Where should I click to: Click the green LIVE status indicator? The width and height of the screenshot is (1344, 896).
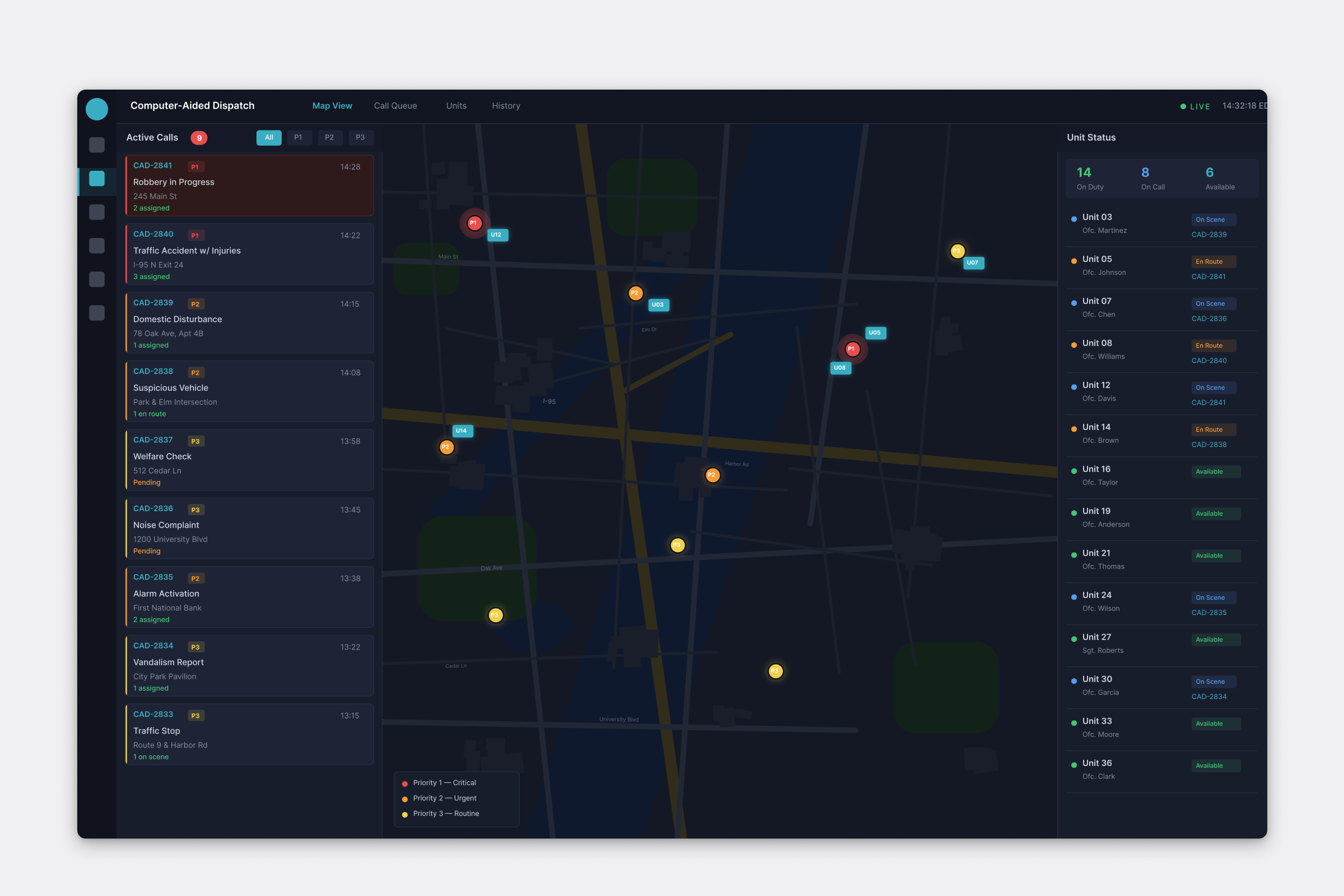click(1196, 106)
